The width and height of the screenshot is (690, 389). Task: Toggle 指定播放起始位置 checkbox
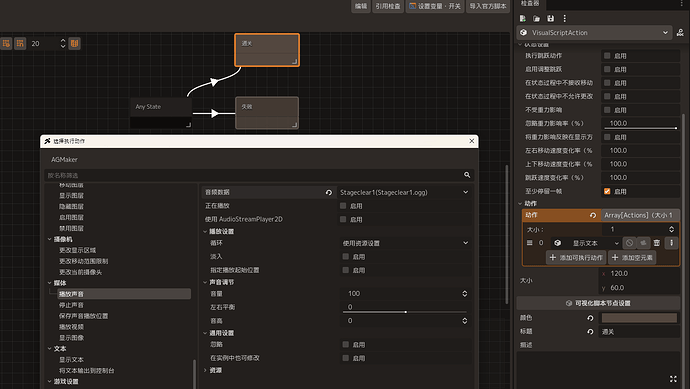coord(345,270)
